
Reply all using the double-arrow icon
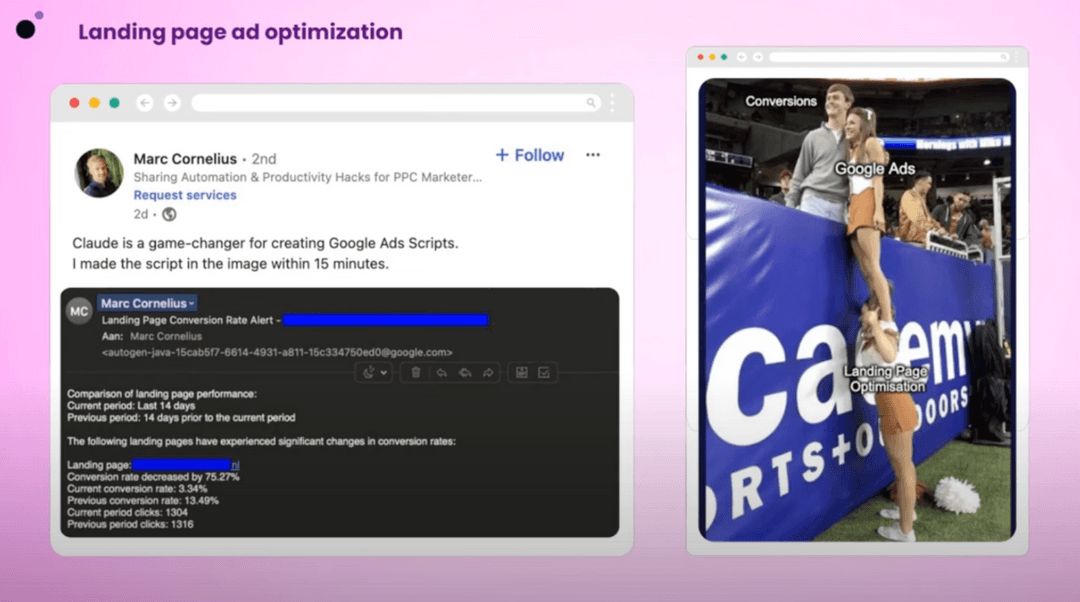465,373
